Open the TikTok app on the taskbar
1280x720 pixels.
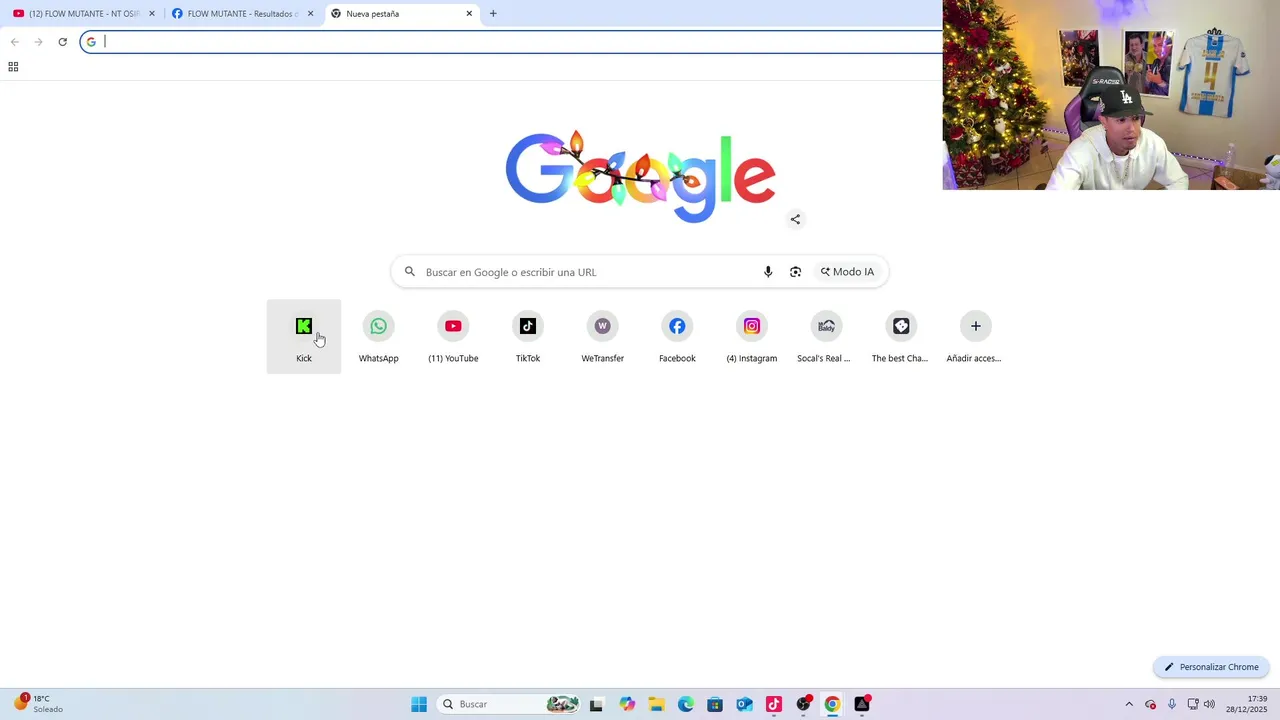[x=774, y=704]
